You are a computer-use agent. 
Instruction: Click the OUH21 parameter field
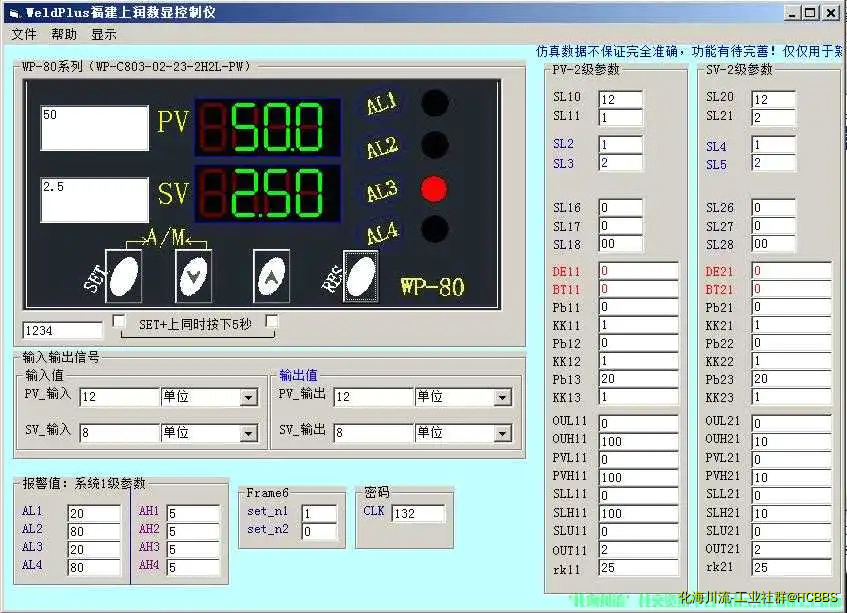(x=791, y=441)
